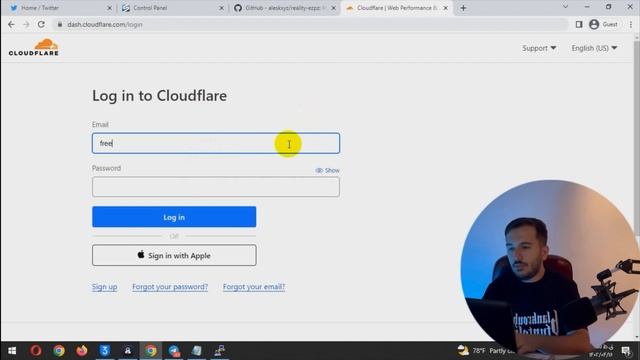Open Forgot your email link
640x360 pixels.
(x=254, y=287)
